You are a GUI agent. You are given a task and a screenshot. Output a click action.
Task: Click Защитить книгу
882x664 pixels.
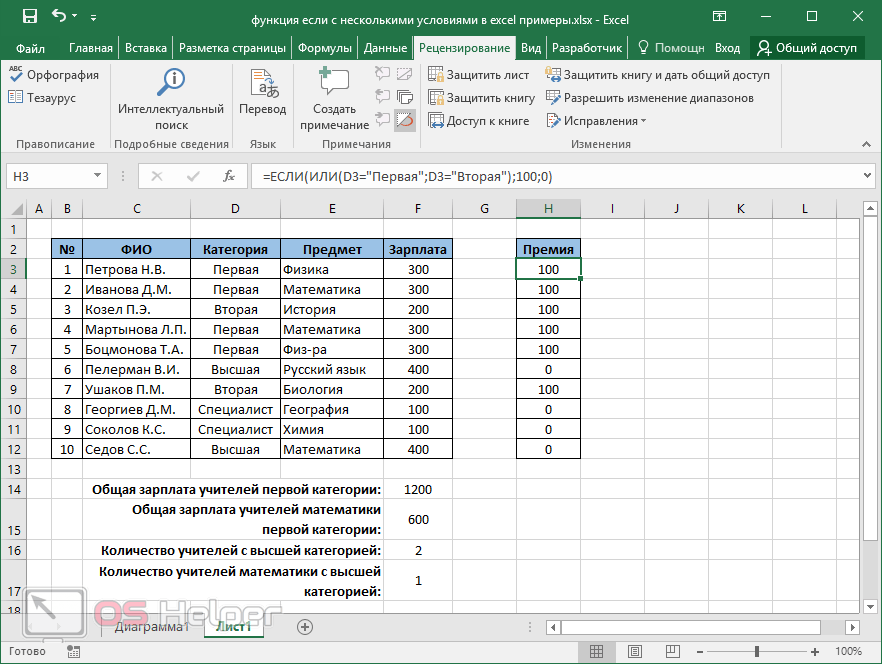tap(482, 98)
